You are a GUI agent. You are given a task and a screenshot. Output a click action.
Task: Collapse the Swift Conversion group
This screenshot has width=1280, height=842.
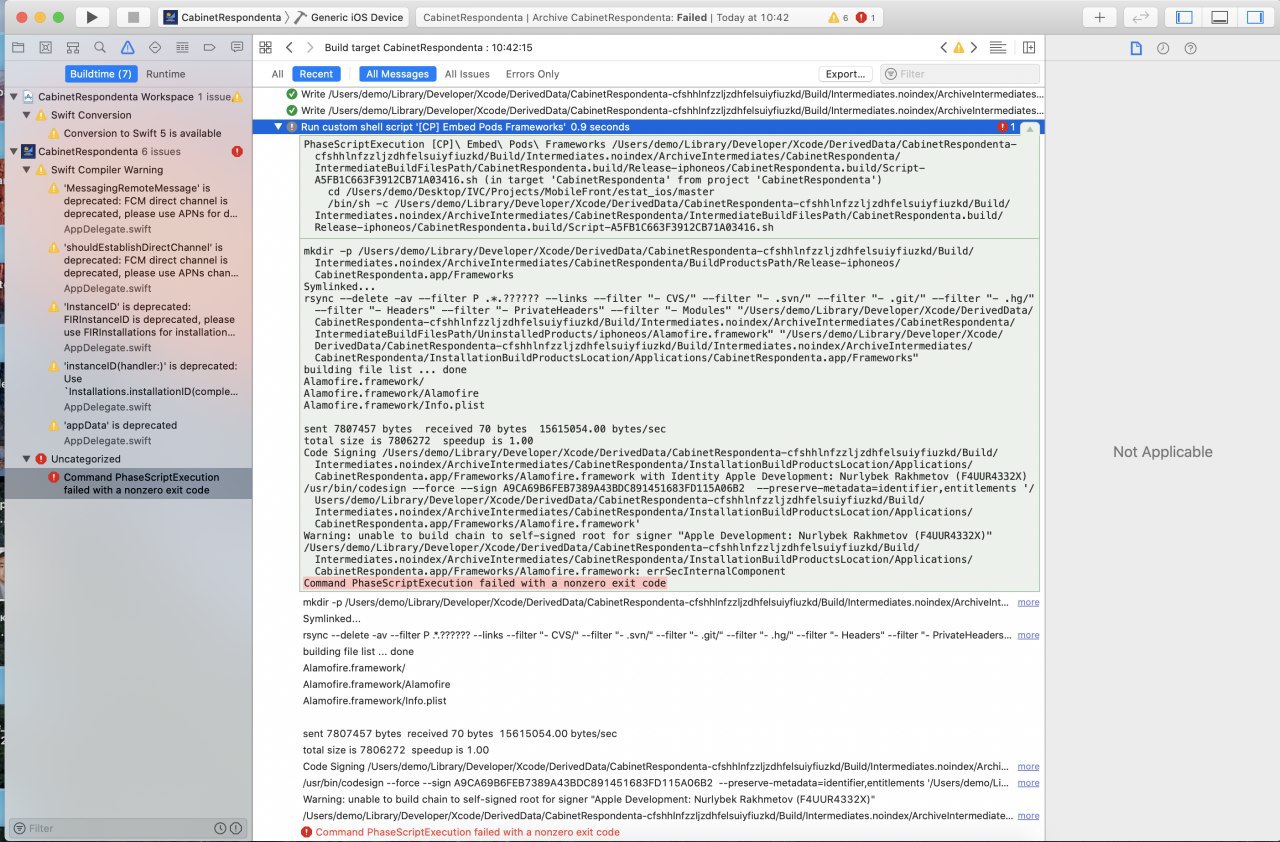coord(27,115)
